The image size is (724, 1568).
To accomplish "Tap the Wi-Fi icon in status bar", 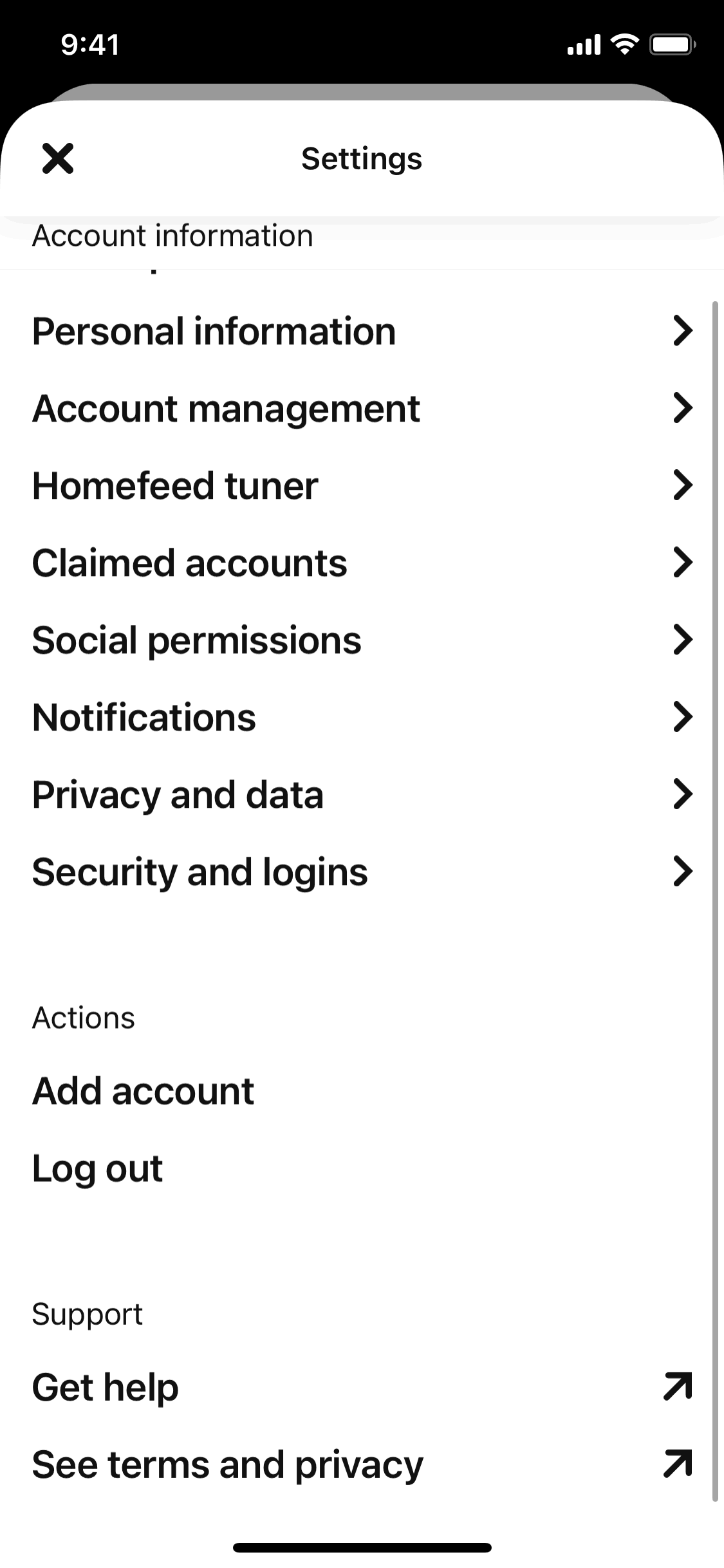I will (x=624, y=44).
